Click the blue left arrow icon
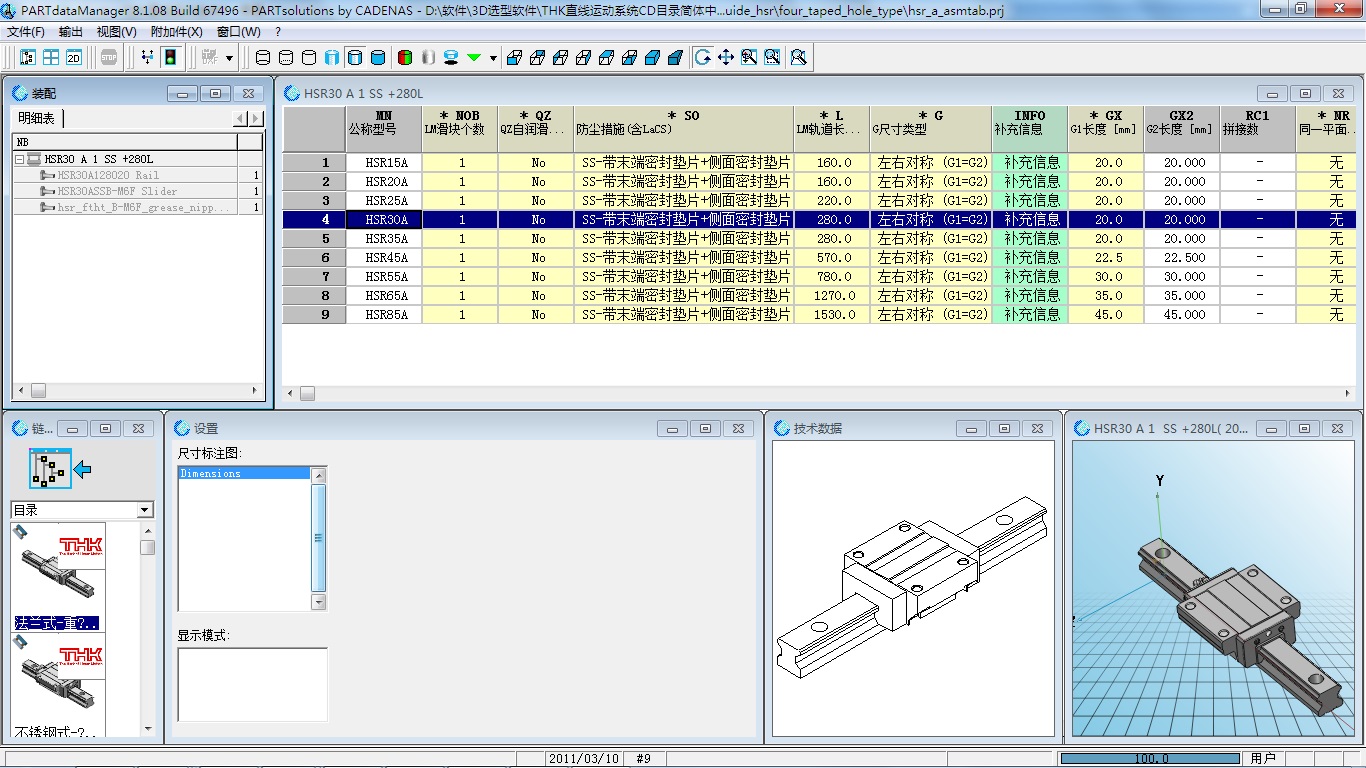This screenshot has width=1366, height=768. pos(83,468)
